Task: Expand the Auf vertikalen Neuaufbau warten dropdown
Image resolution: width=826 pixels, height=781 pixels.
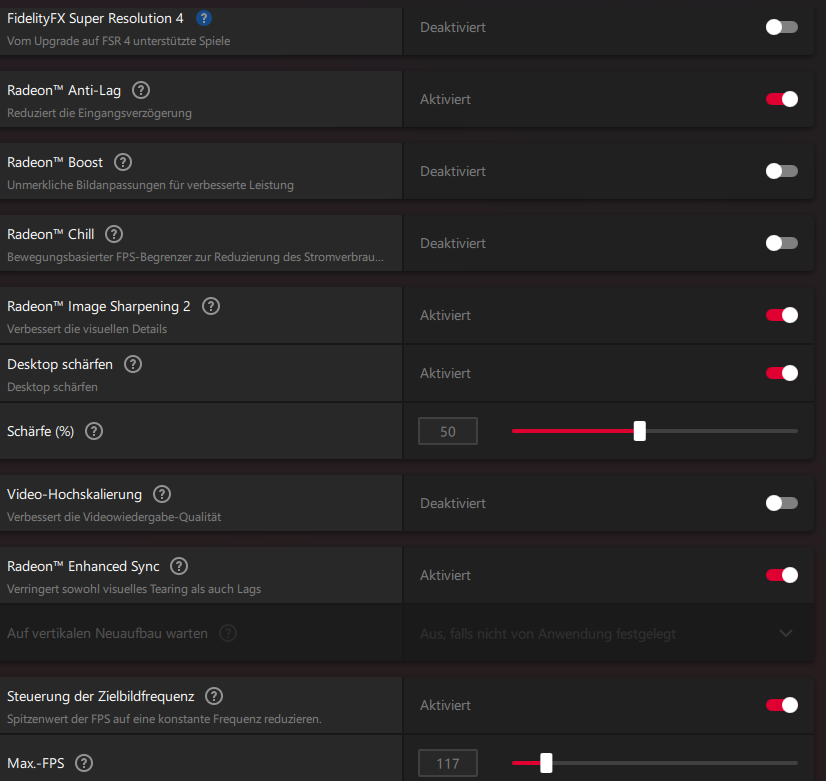Action: pos(608,633)
